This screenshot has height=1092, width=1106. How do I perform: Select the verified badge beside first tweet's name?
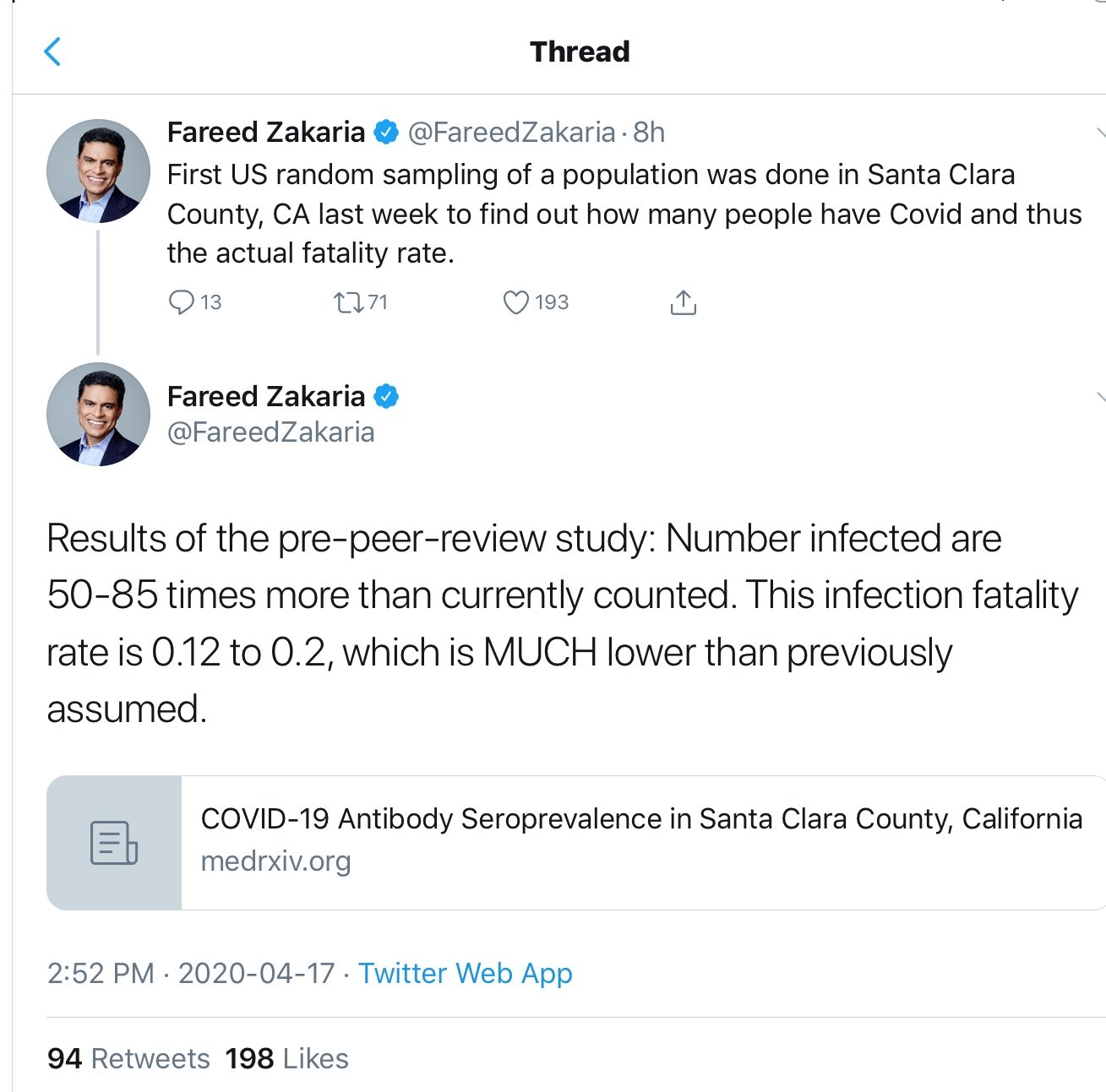386,133
